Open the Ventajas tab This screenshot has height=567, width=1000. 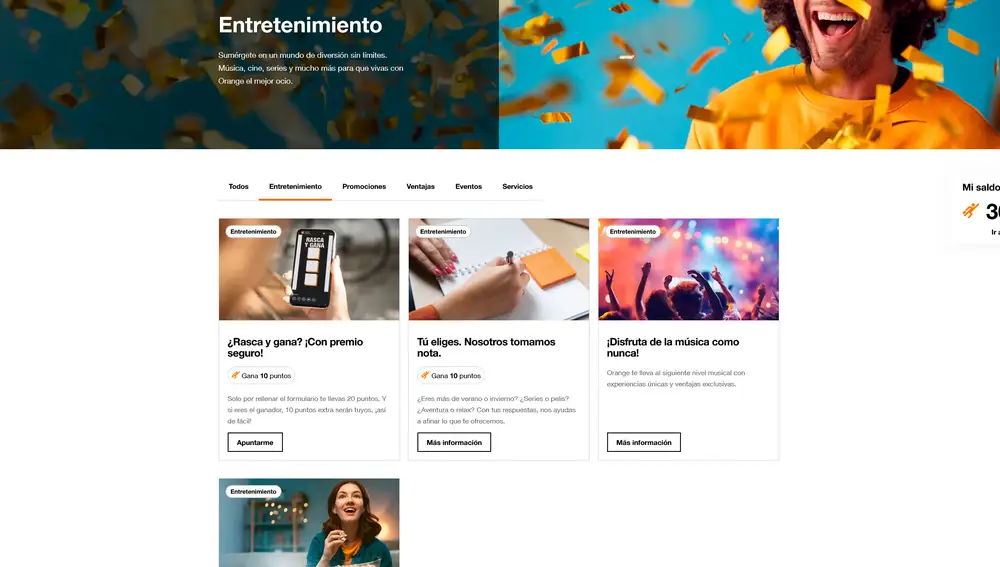point(420,187)
